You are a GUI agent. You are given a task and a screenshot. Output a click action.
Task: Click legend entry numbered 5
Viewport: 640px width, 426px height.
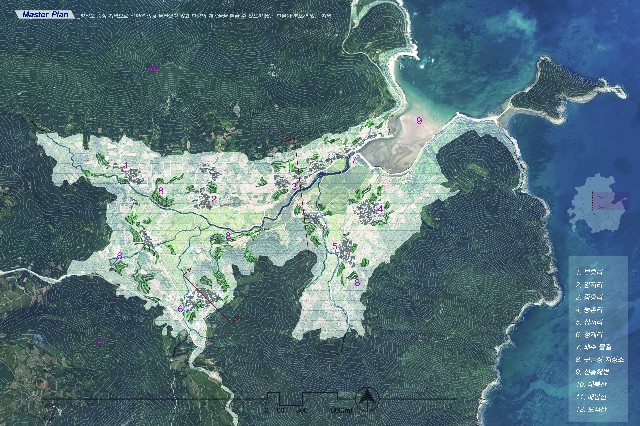click(589, 322)
